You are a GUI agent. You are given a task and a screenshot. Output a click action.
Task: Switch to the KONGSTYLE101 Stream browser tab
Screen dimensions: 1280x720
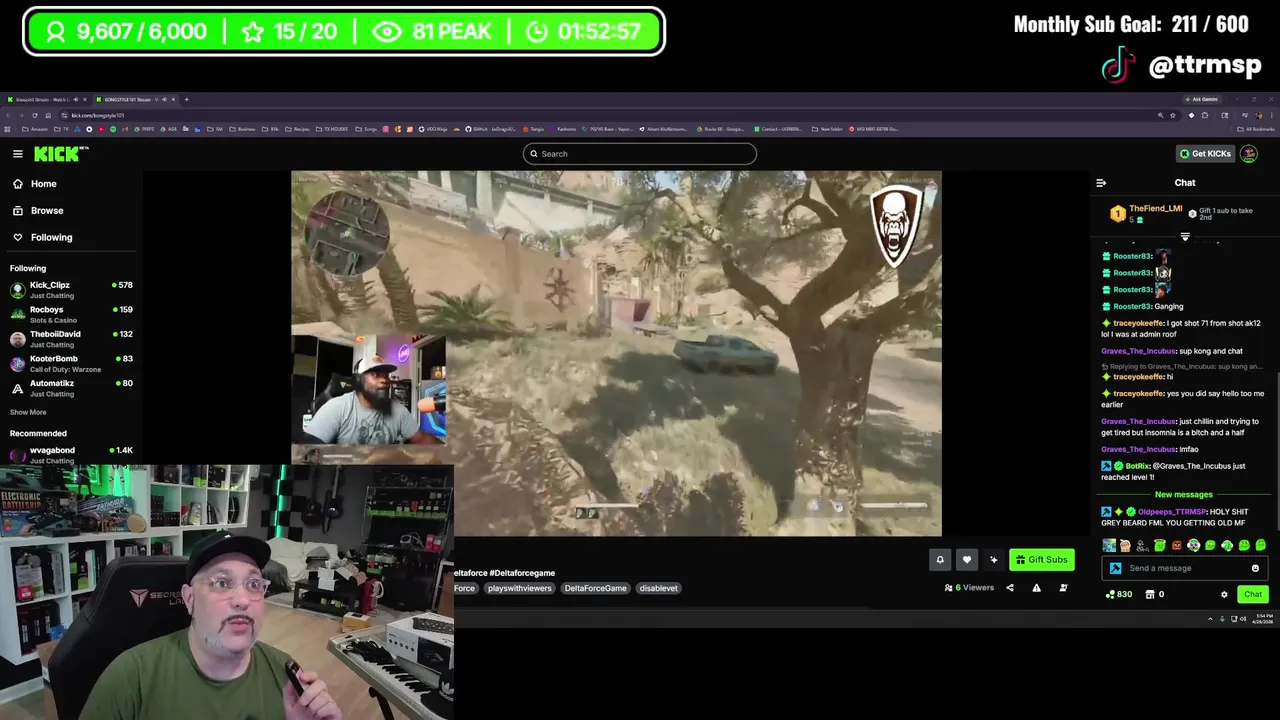tap(137, 99)
